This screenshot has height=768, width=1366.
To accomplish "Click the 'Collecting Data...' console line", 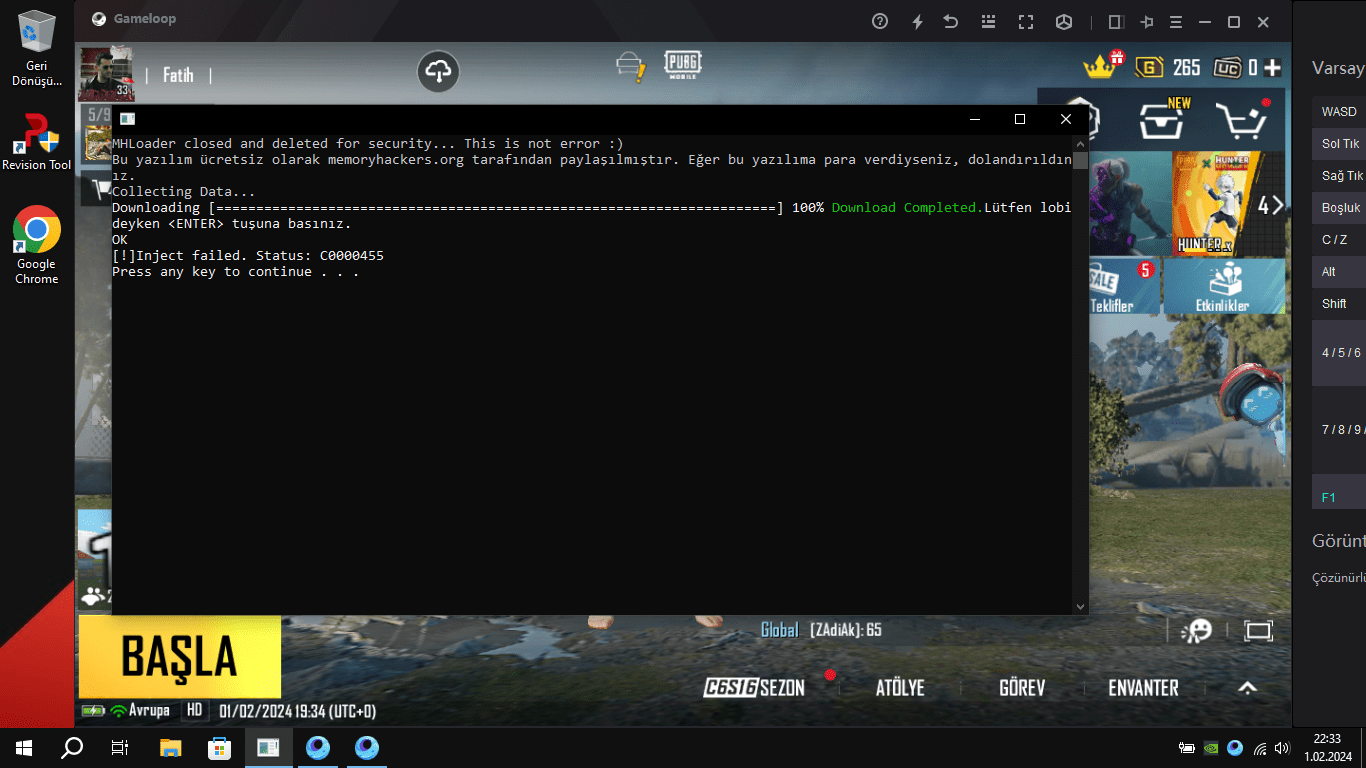I will tap(184, 192).
